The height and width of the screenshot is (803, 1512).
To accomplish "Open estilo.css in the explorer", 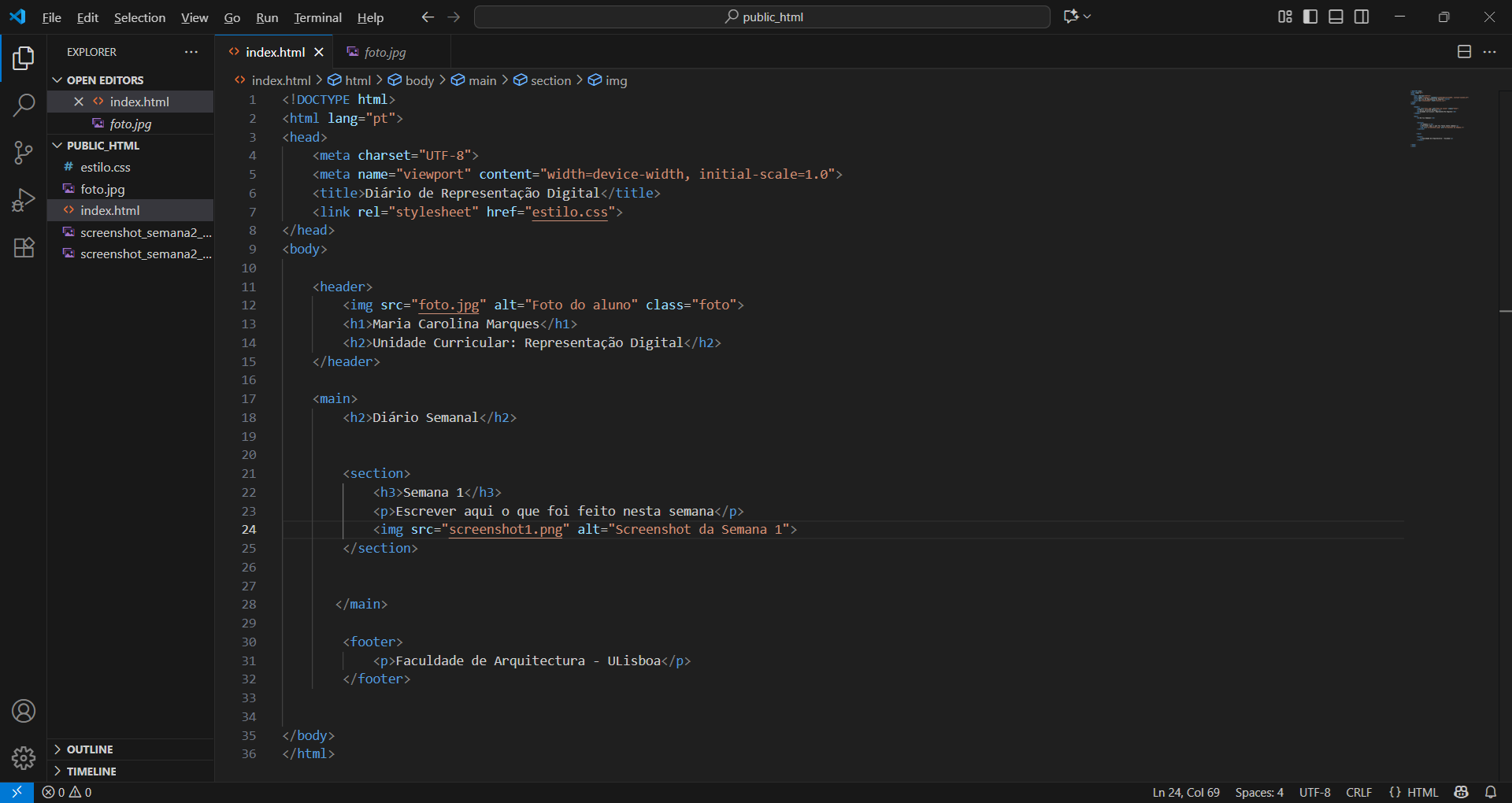I will point(106,167).
